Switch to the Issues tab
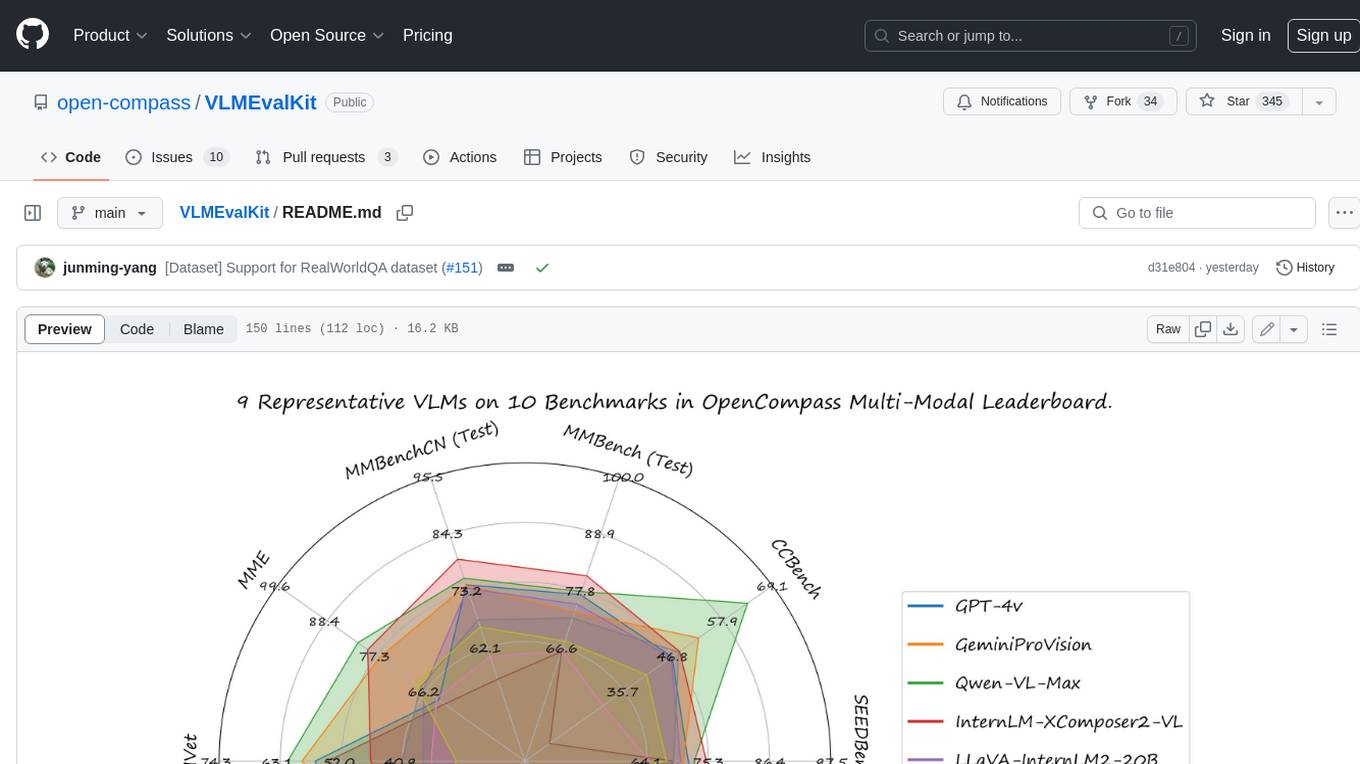1360x764 pixels. [x=177, y=157]
